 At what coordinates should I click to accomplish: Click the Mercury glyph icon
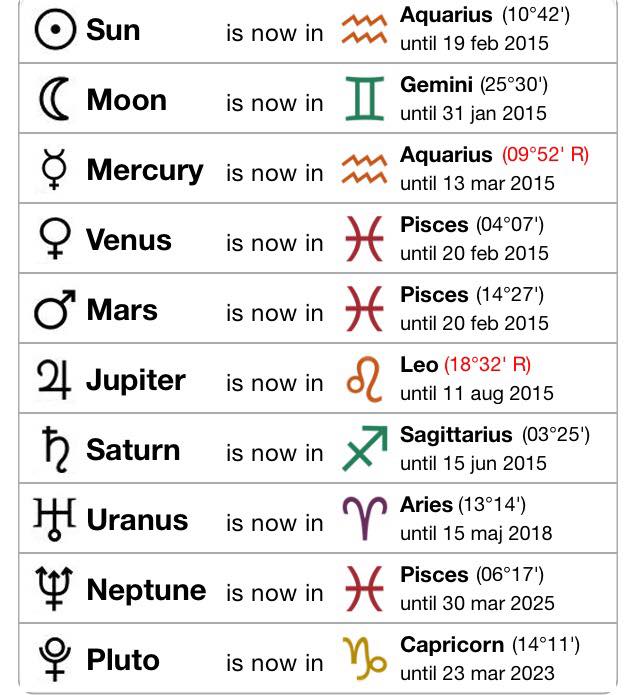tap(54, 169)
